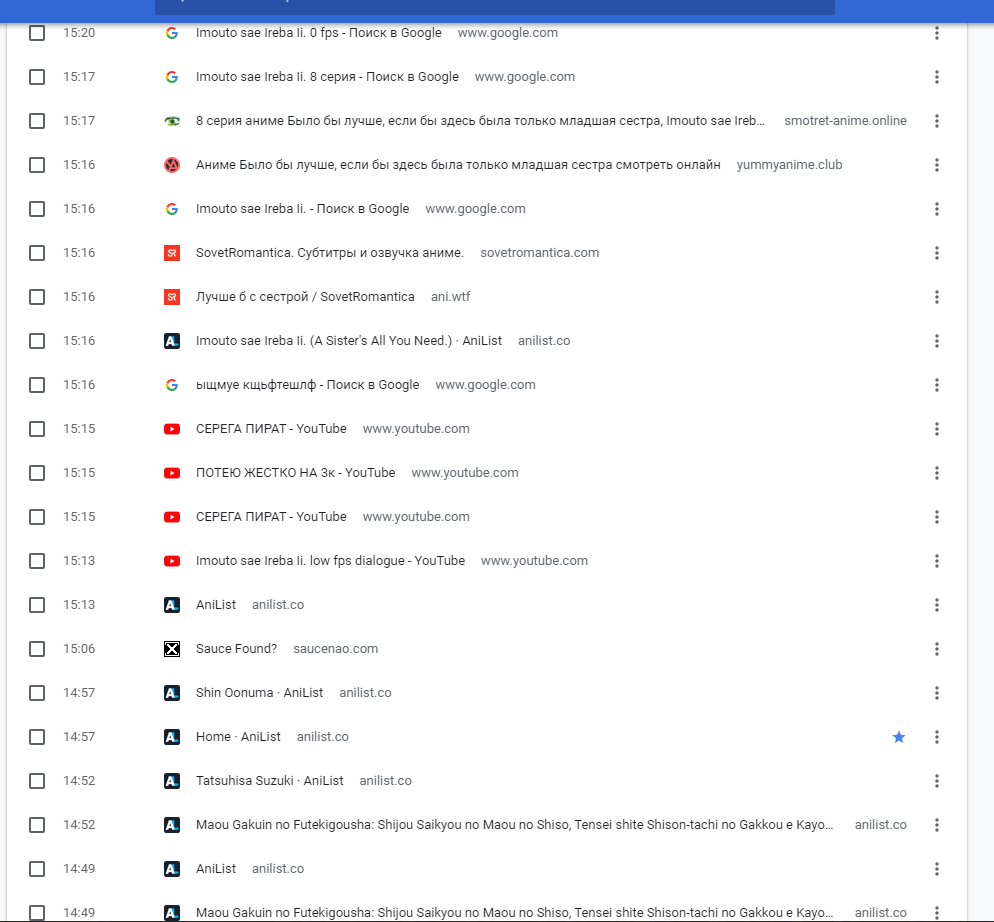
Task: Open more actions for yummyanime.club entry
Action: pos(936,165)
